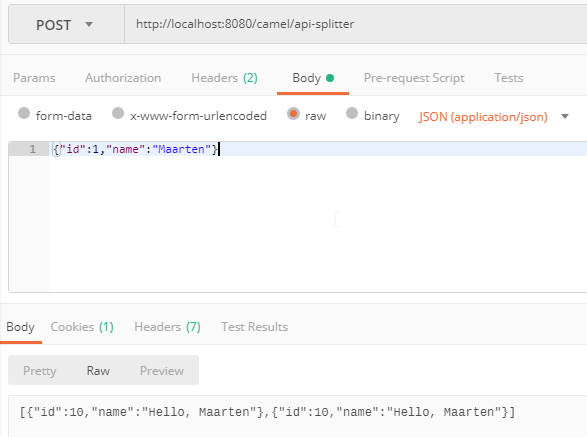This screenshot has width=587, height=437.
Task: Switch response view to Preview
Action: pos(162,371)
